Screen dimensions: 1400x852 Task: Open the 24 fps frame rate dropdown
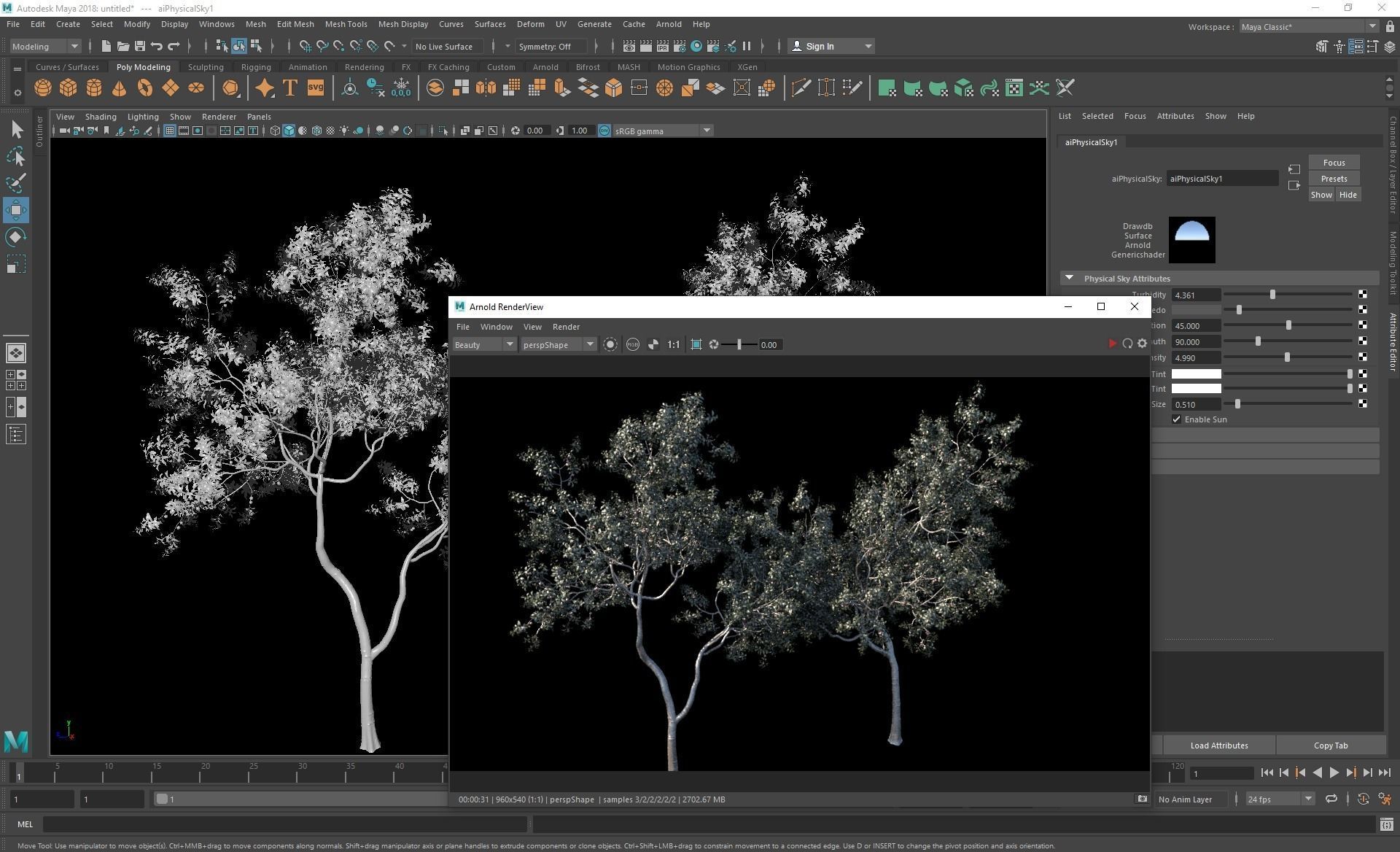click(1280, 799)
